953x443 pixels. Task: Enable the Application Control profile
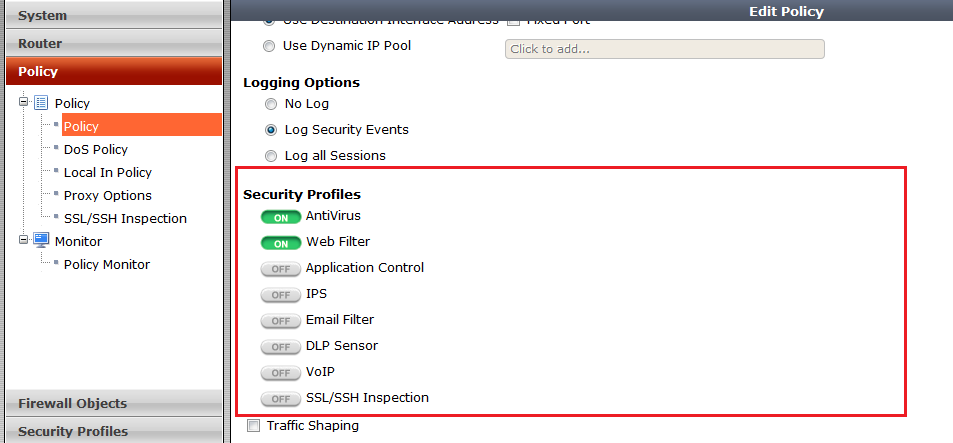(281, 268)
